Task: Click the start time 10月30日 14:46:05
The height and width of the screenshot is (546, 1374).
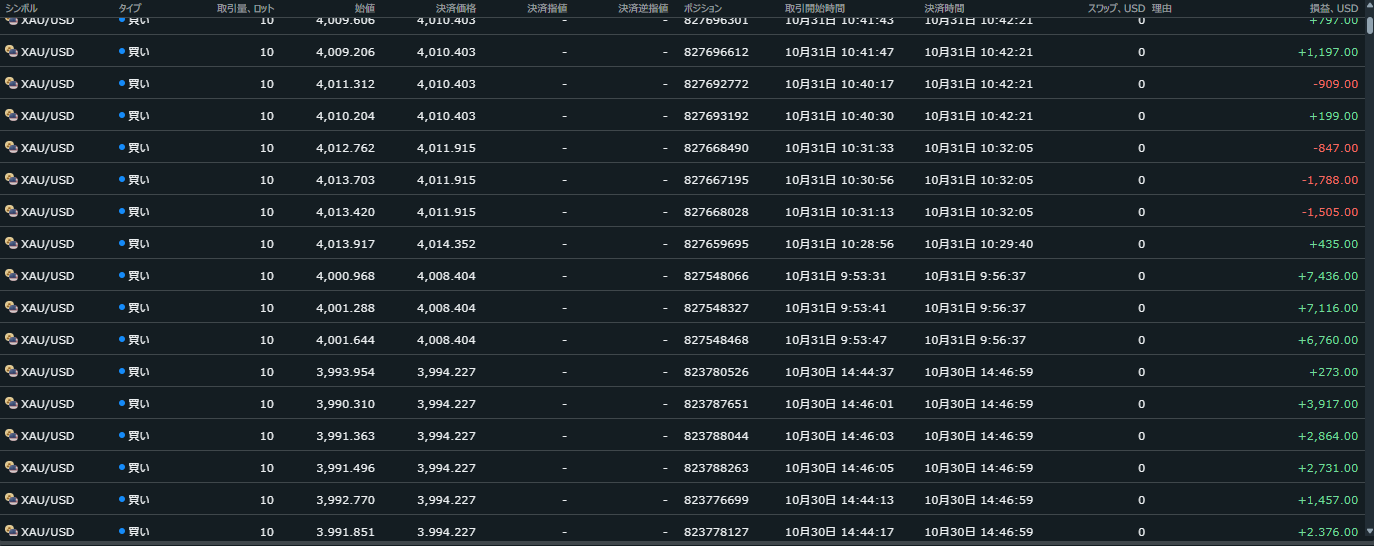Action: pyautogui.click(x=839, y=468)
